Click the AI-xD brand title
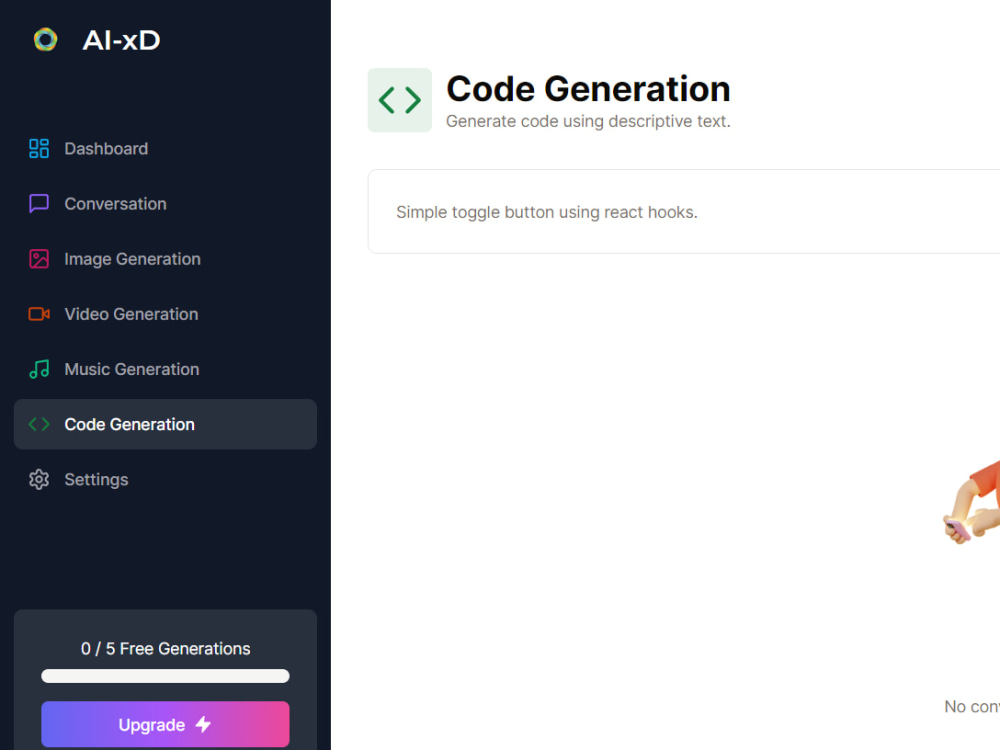This screenshot has height=750, width=1000. [x=121, y=40]
